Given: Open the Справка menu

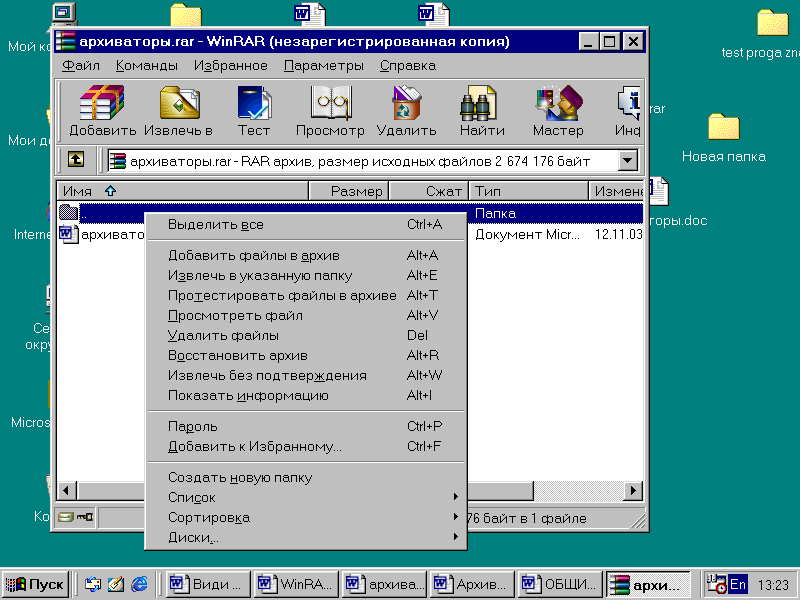Looking at the screenshot, I should click(x=408, y=65).
